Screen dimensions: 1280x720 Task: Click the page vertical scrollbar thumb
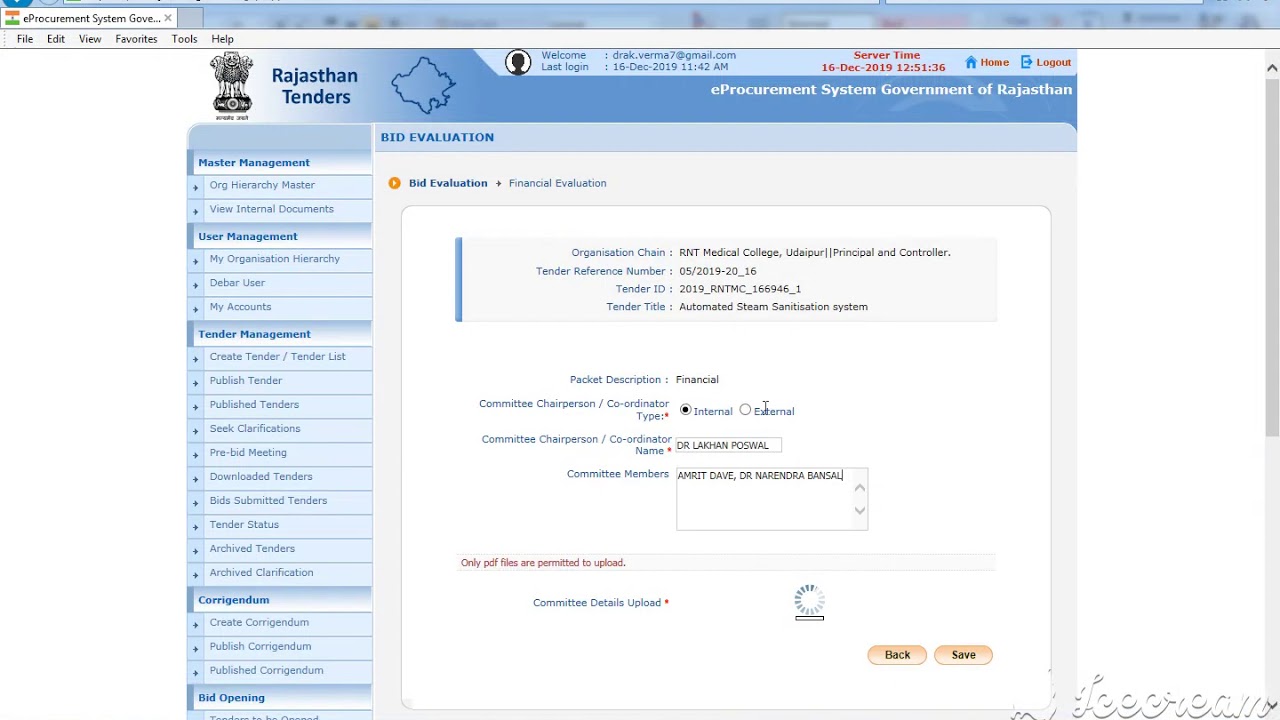point(1272,257)
